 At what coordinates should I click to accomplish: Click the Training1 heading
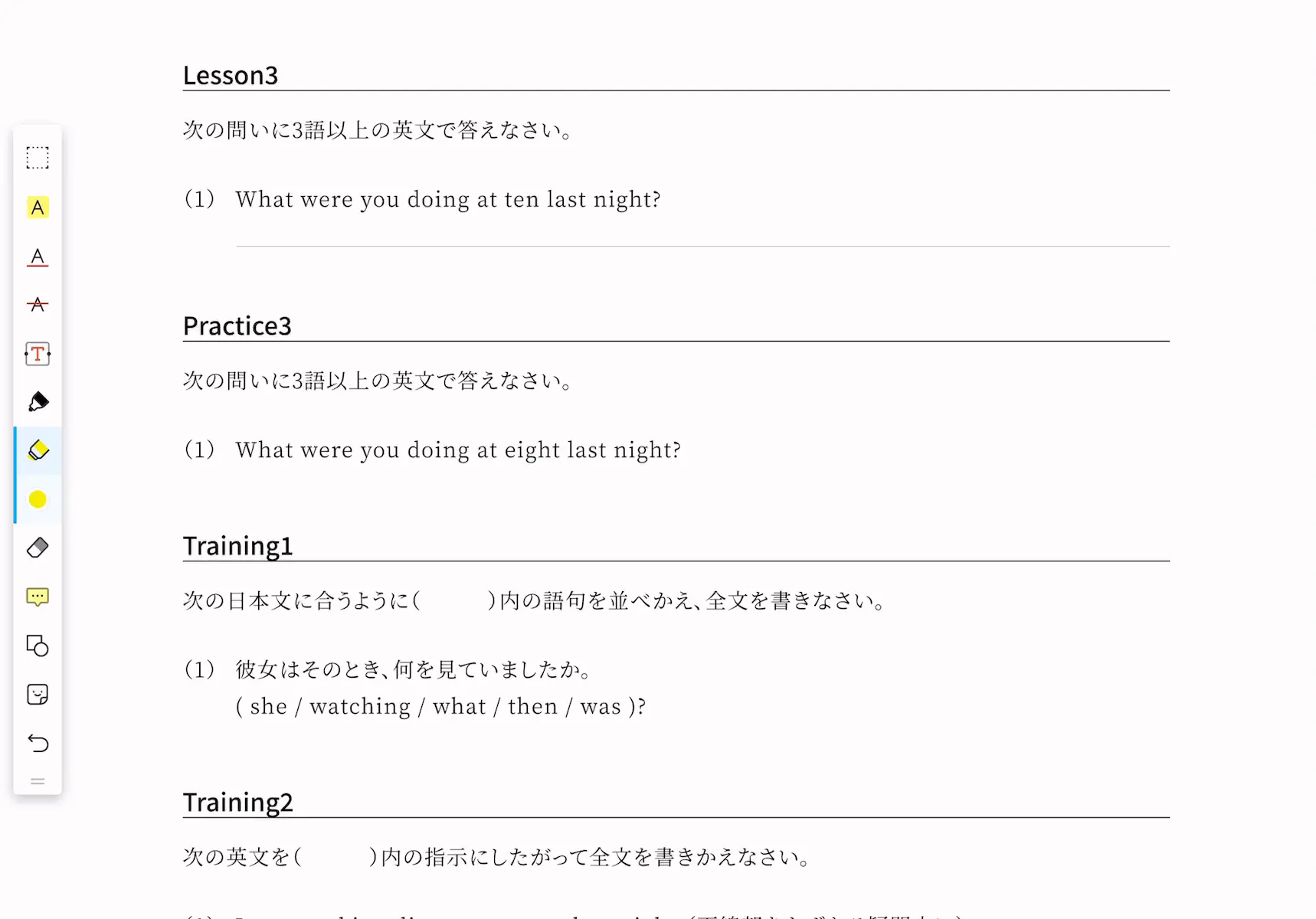coord(237,546)
